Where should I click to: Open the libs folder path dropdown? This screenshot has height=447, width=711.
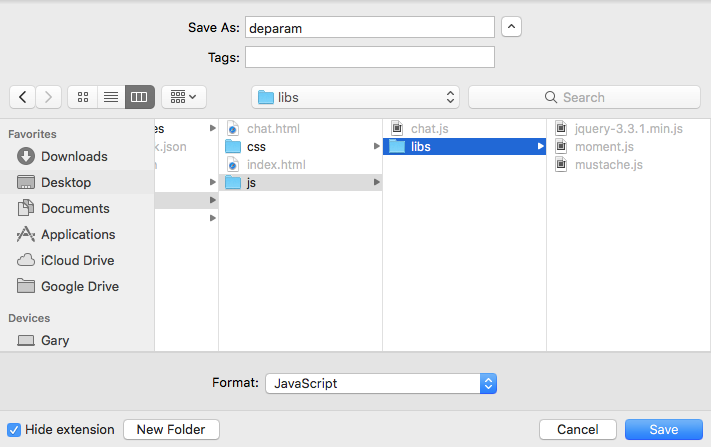[355, 97]
